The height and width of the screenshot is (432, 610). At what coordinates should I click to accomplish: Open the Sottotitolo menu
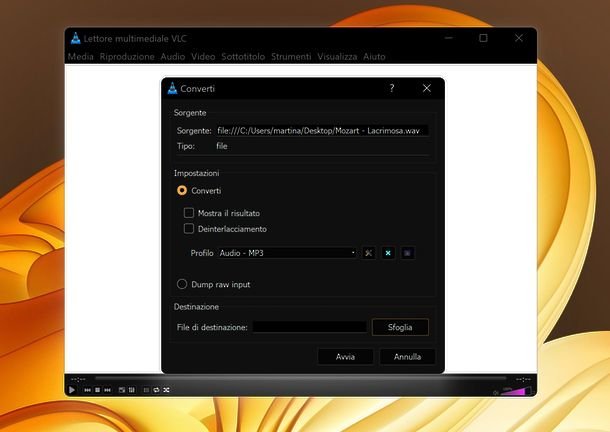pyautogui.click(x=243, y=57)
